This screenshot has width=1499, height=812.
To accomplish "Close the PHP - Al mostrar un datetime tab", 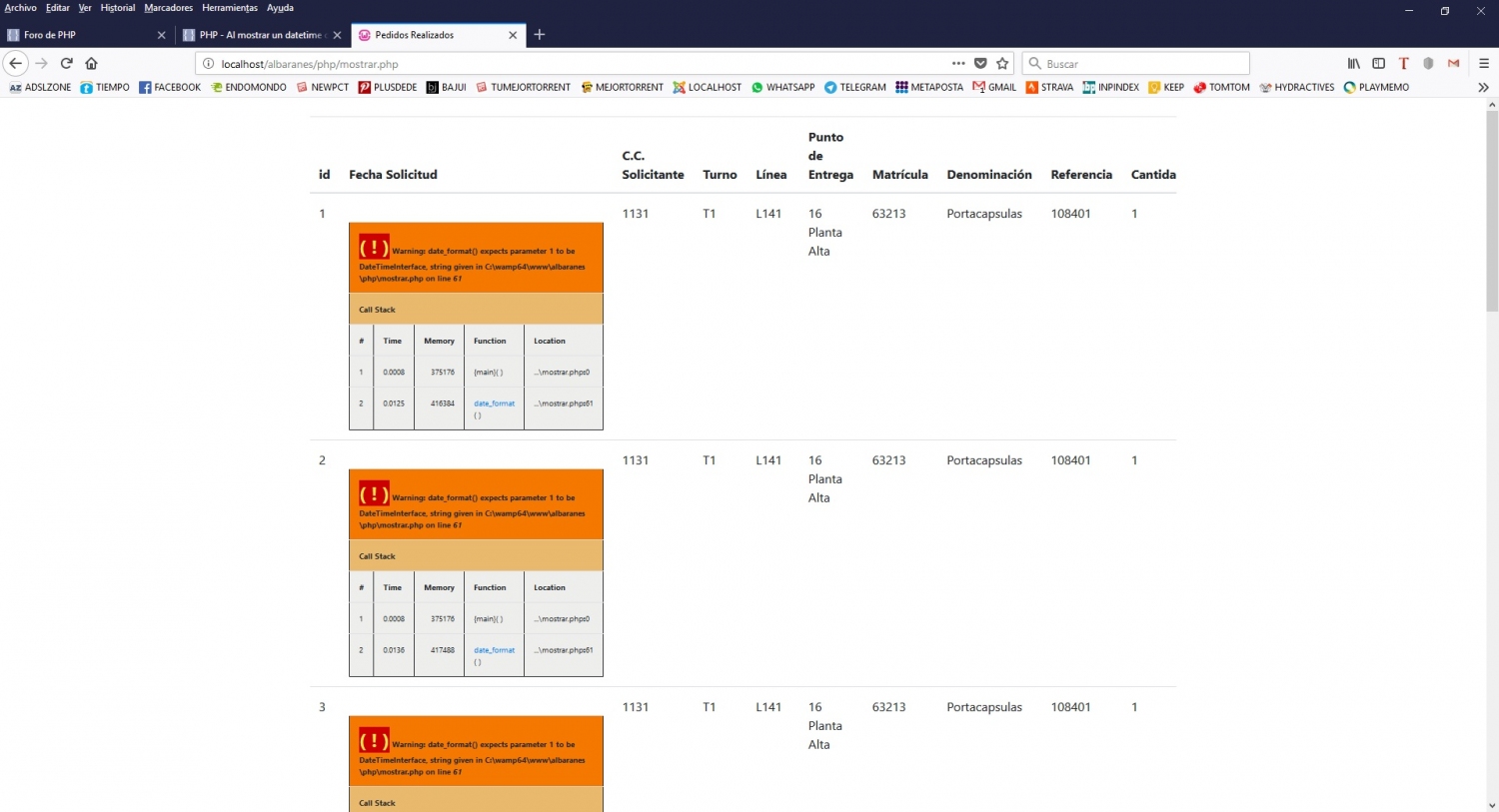I will coord(337,35).
